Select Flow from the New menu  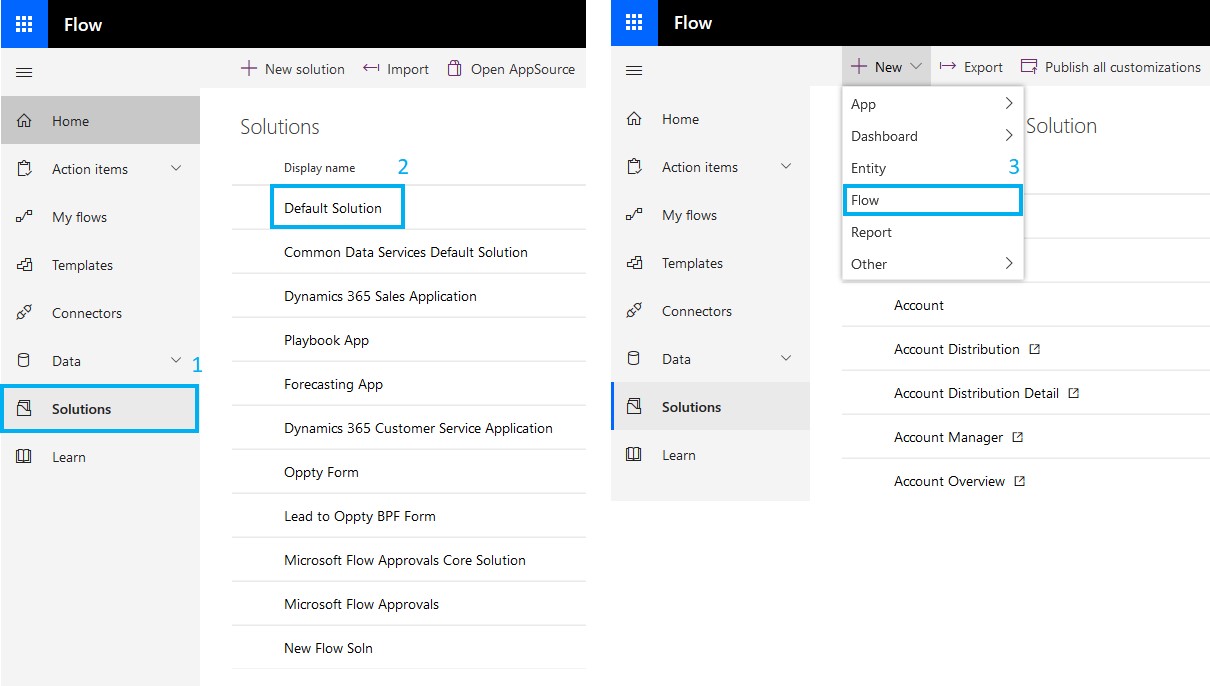pyautogui.click(x=933, y=200)
